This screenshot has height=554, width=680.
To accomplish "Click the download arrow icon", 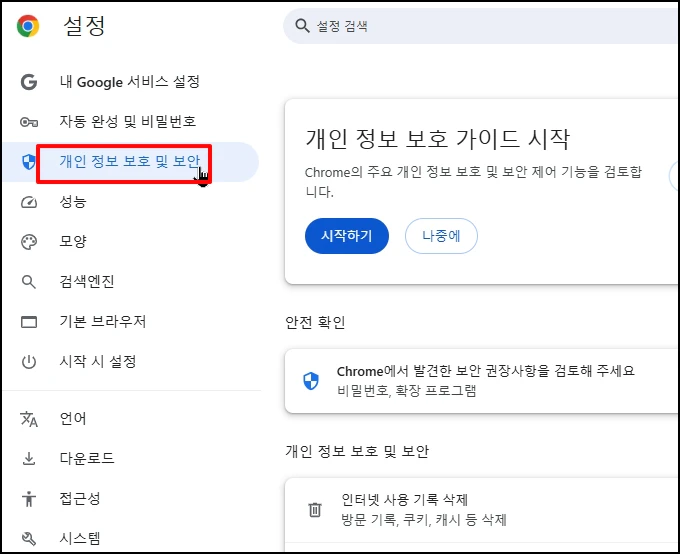I will tap(29, 459).
